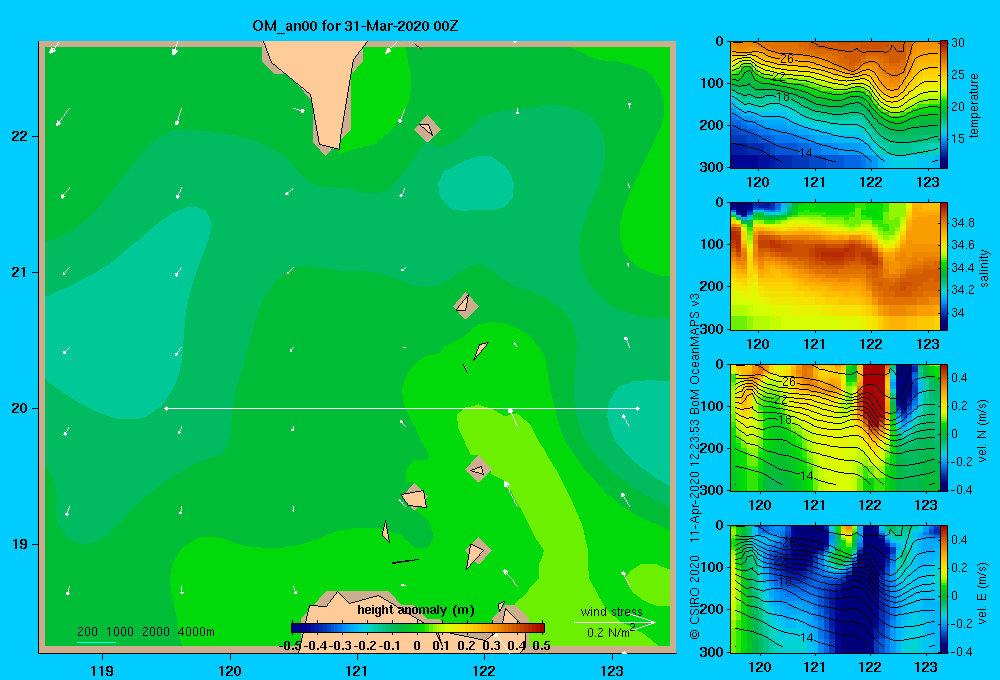1000x680 pixels.
Task: Click the latitude label '21' on map axis
Action: click(20, 272)
